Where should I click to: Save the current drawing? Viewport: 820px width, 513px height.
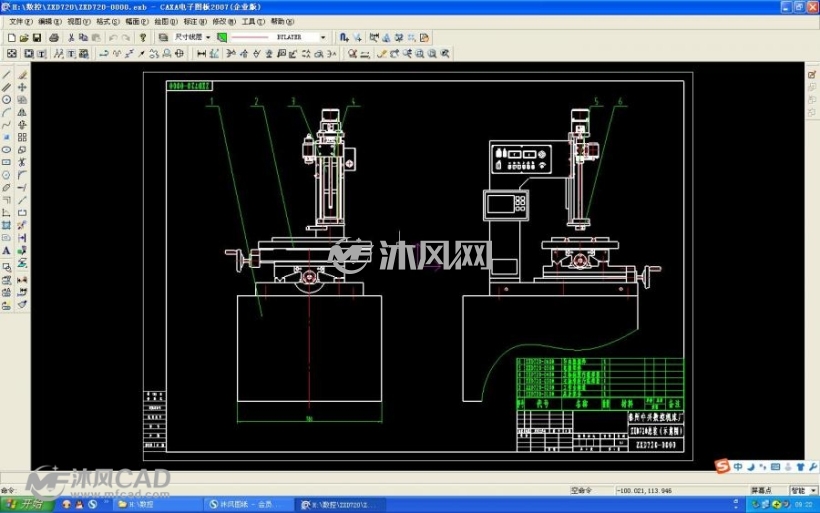pos(37,38)
